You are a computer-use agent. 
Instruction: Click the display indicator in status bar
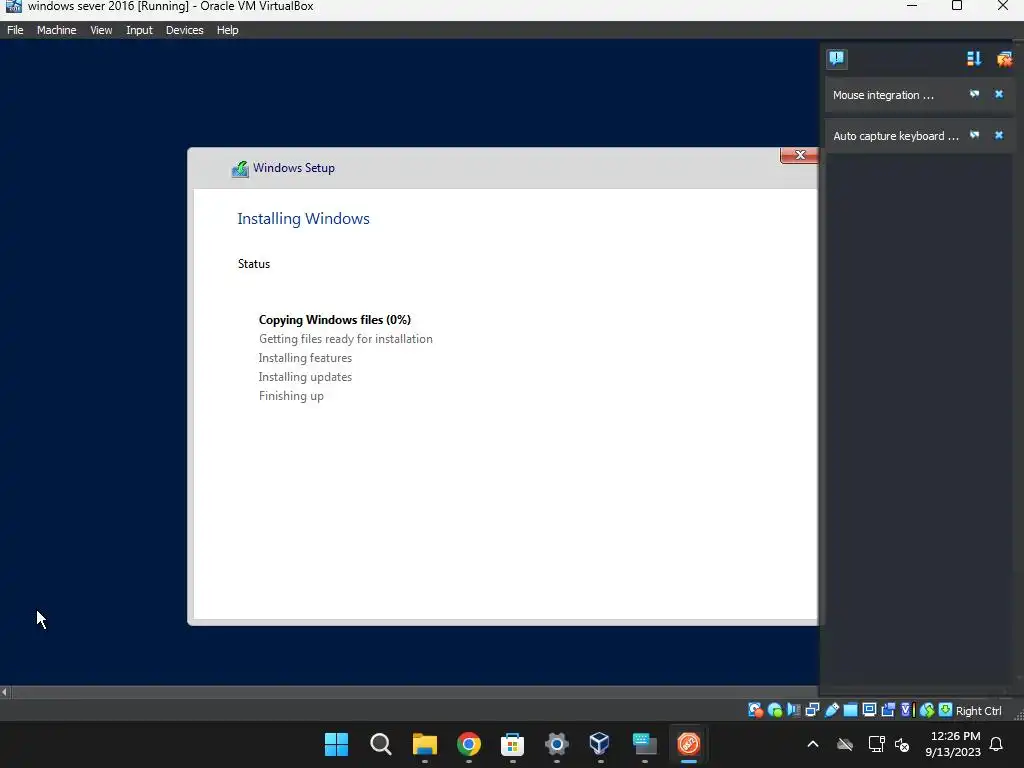pyautogui.click(x=869, y=711)
